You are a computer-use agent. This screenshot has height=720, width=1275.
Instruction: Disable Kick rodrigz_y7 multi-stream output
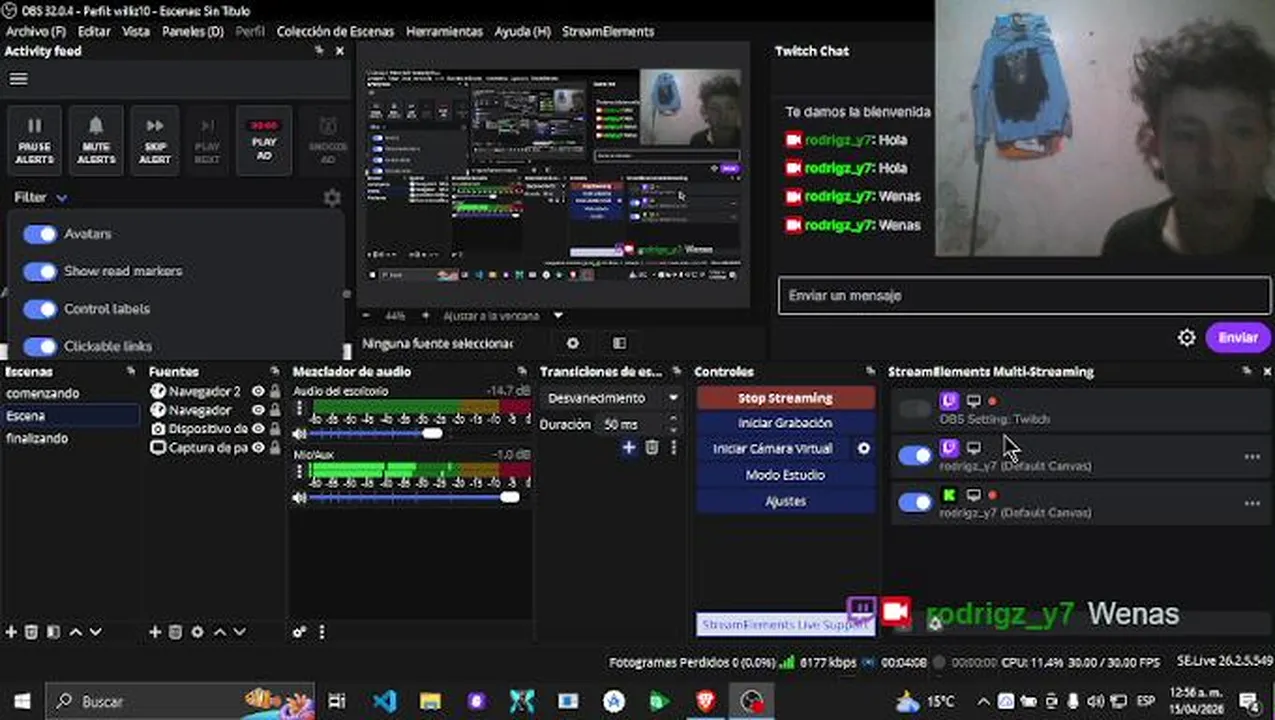point(915,502)
